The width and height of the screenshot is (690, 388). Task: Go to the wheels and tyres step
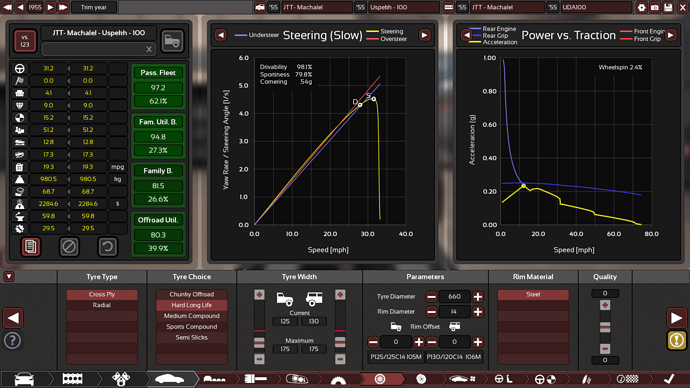380,379
